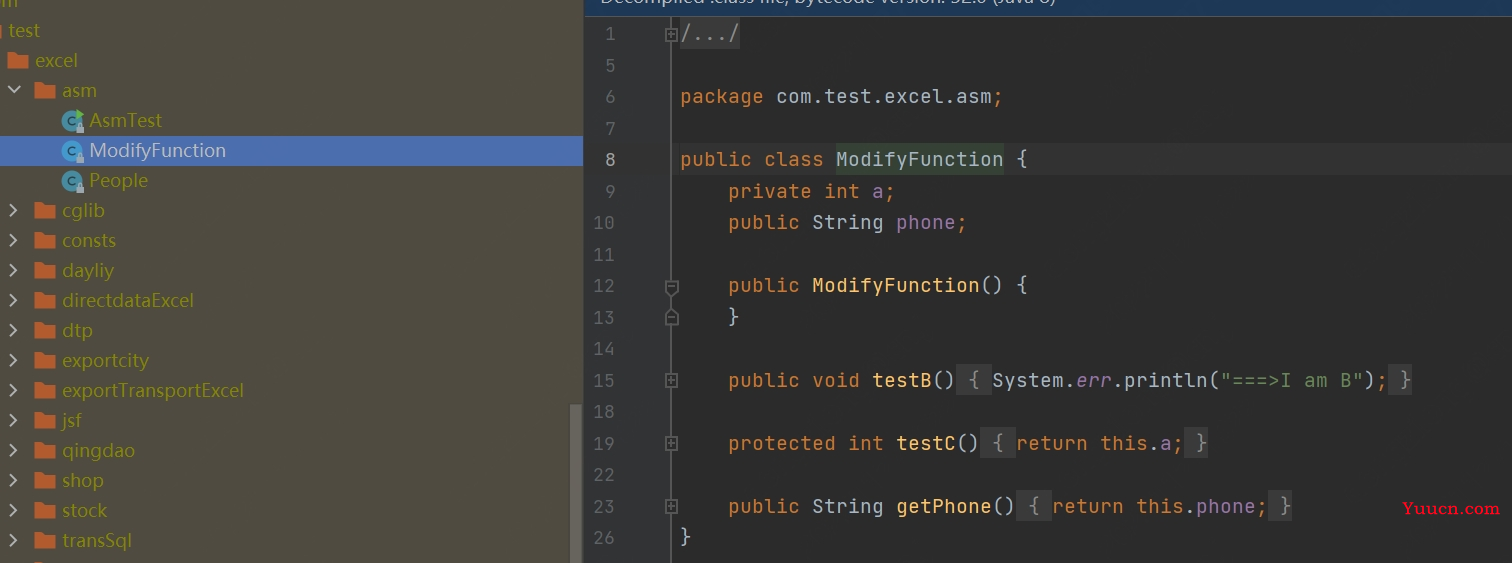Image resolution: width=1512 pixels, height=563 pixels.
Task: Expand the dtp folder
Action: tap(13, 330)
